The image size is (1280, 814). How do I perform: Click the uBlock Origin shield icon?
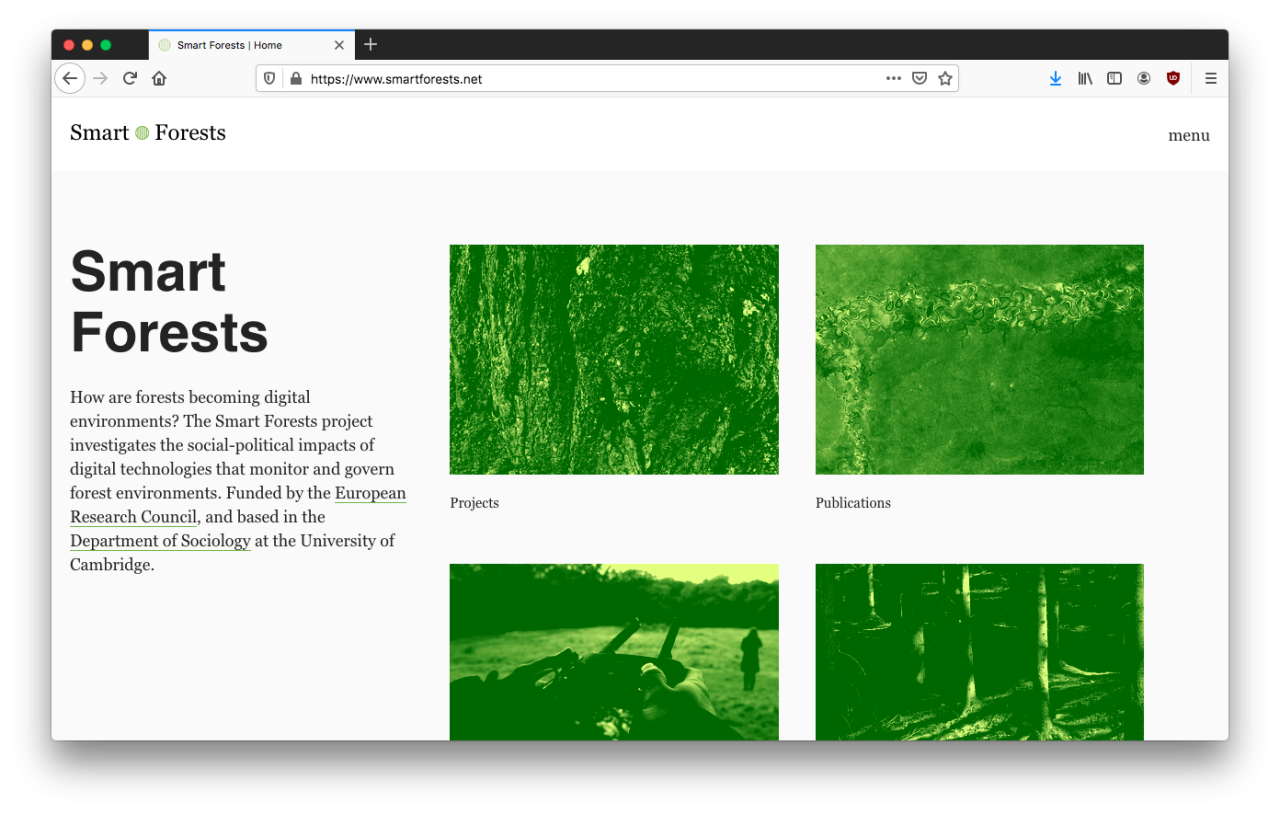[1173, 79]
